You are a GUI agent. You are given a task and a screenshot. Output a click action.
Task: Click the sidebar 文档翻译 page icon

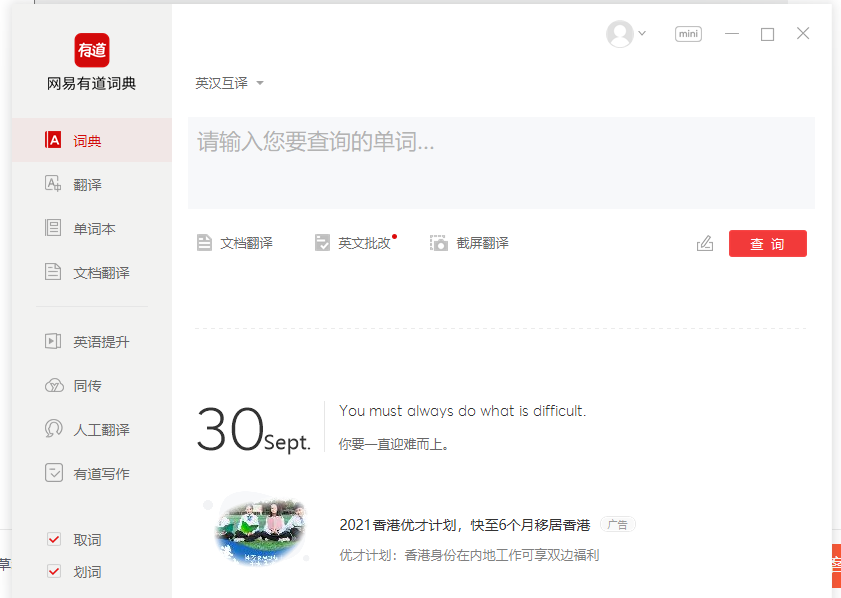tap(53, 271)
